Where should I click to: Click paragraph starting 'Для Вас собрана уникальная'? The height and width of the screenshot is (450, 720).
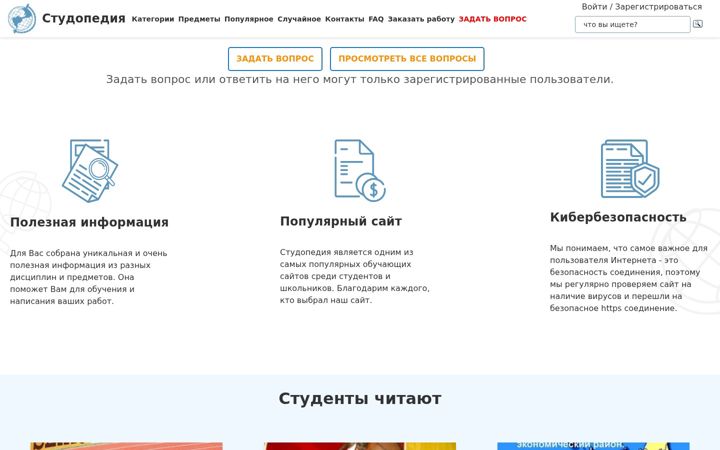(89, 277)
